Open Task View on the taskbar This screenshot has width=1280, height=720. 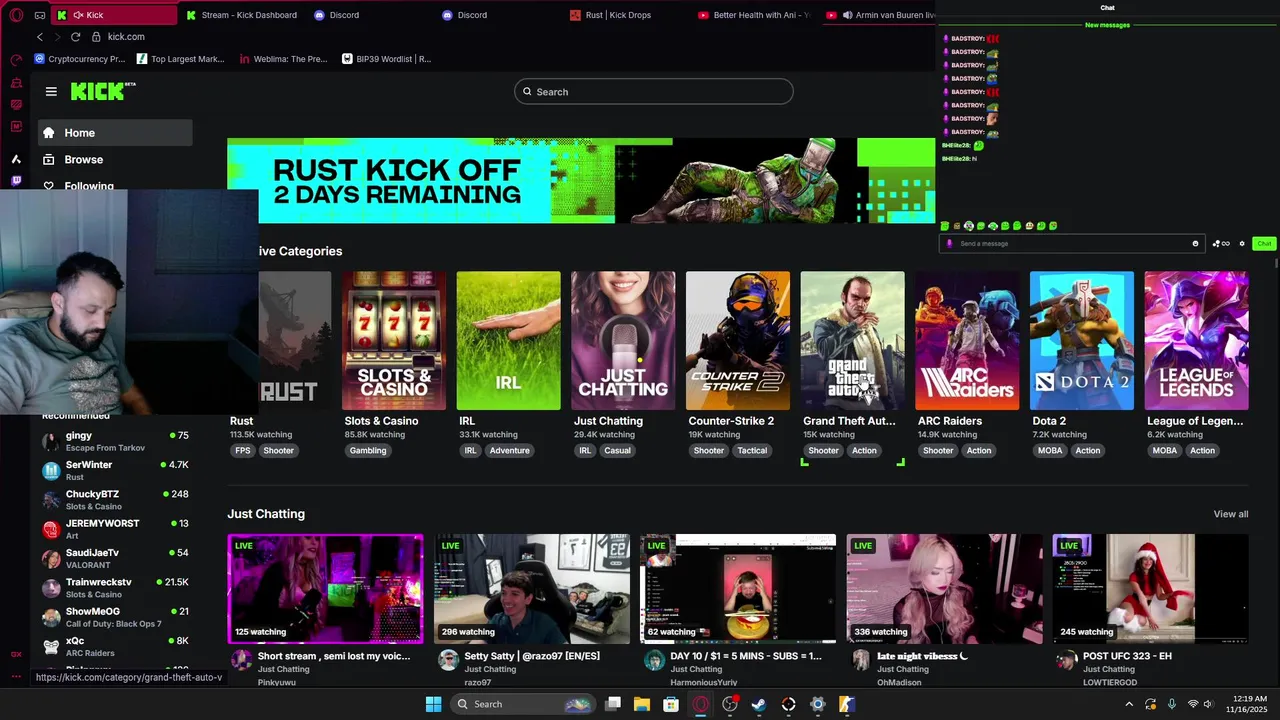[x=613, y=704]
